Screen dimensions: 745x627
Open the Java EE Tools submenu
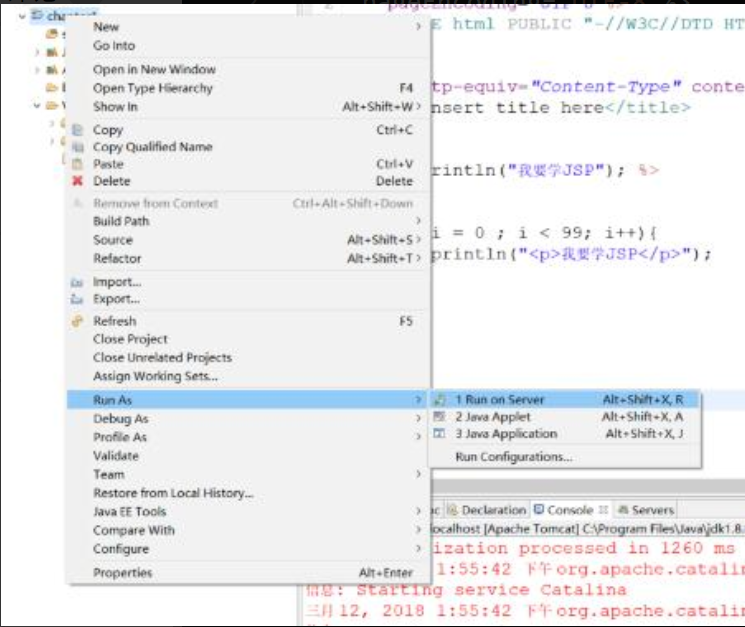(248, 512)
